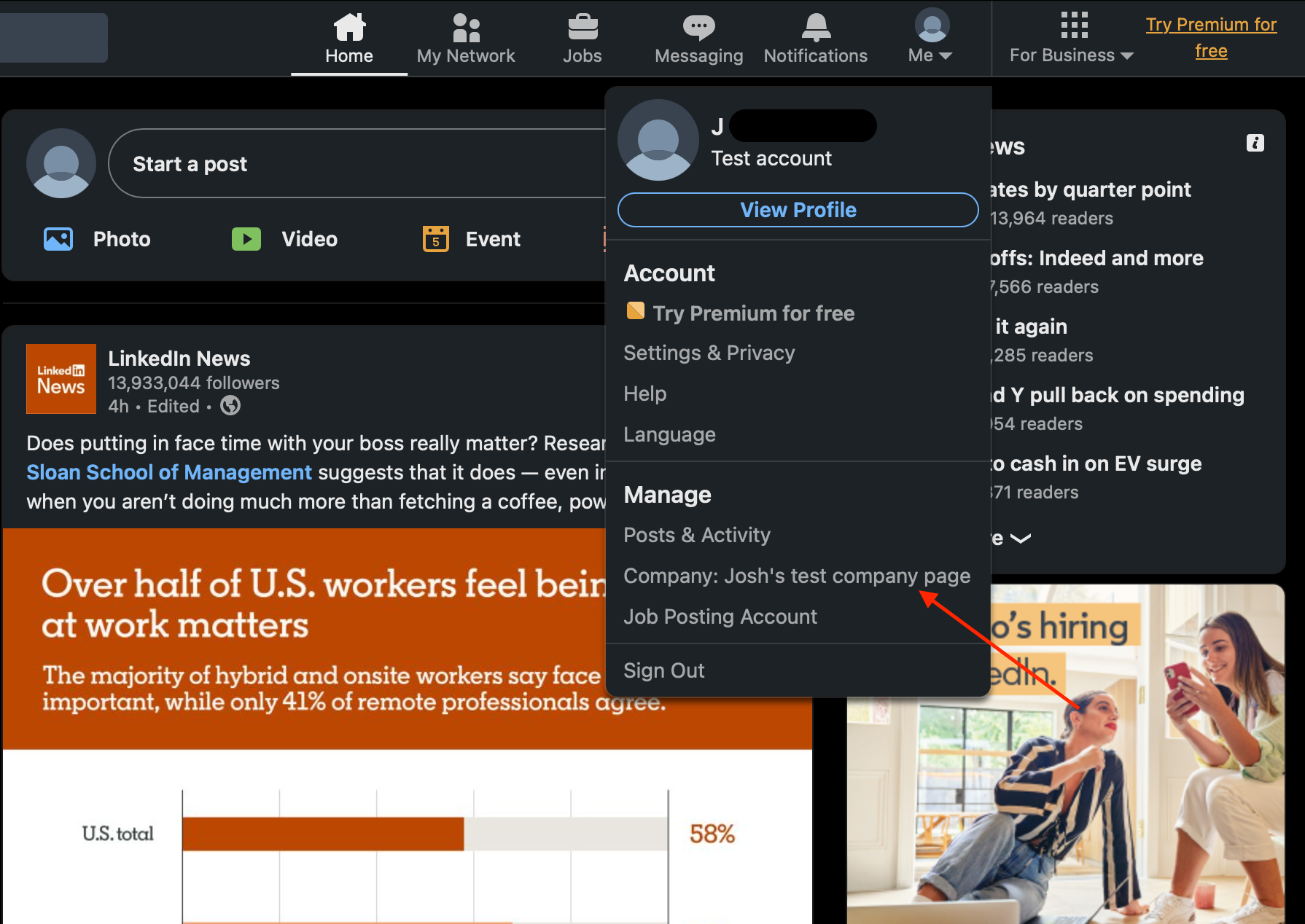This screenshot has width=1305, height=924.
Task: Add a Photo to a post
Action: [97, 239]
